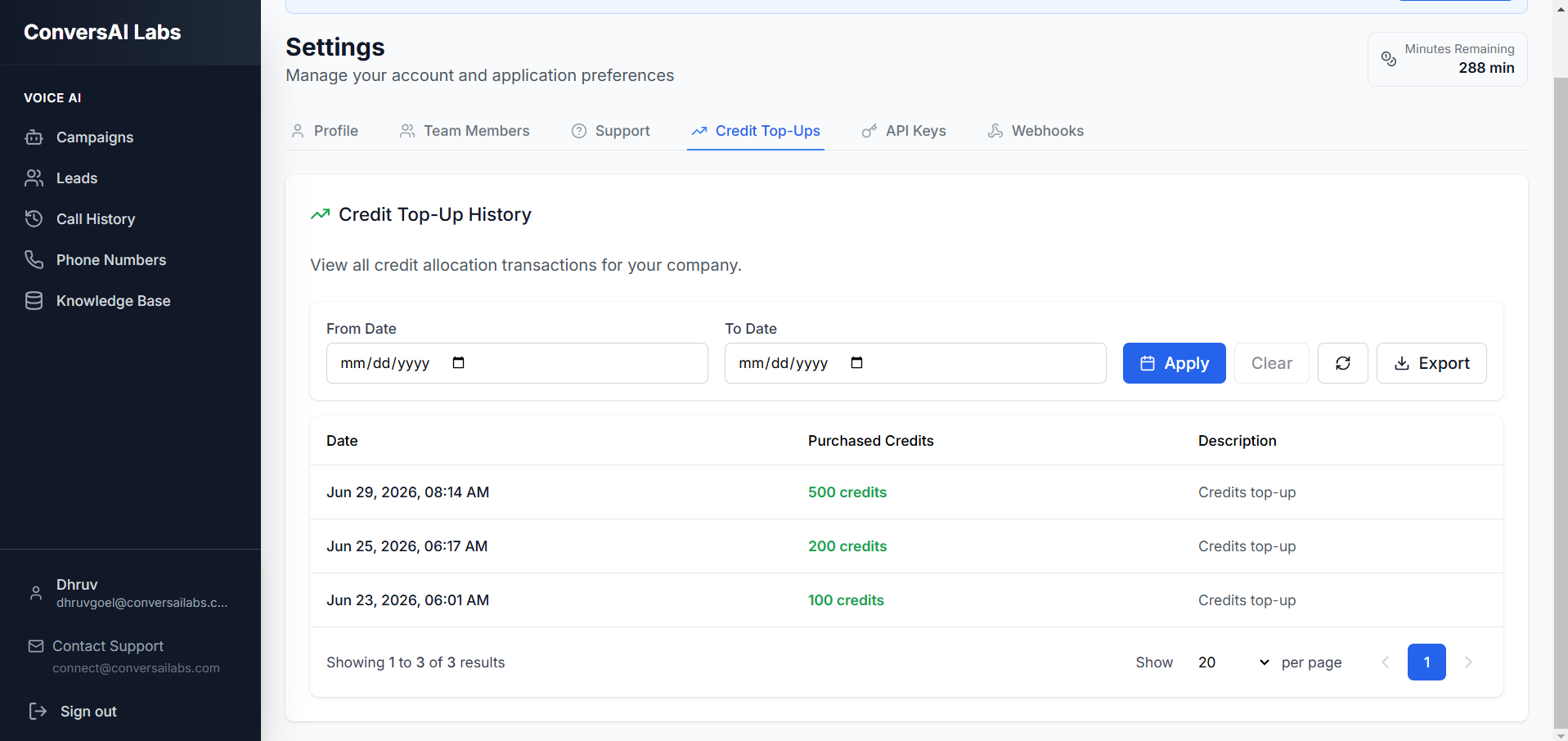Click the Knowledge Base database icon
The width and height of the screenshot is (1568, 741).
[x=34, y=301]
